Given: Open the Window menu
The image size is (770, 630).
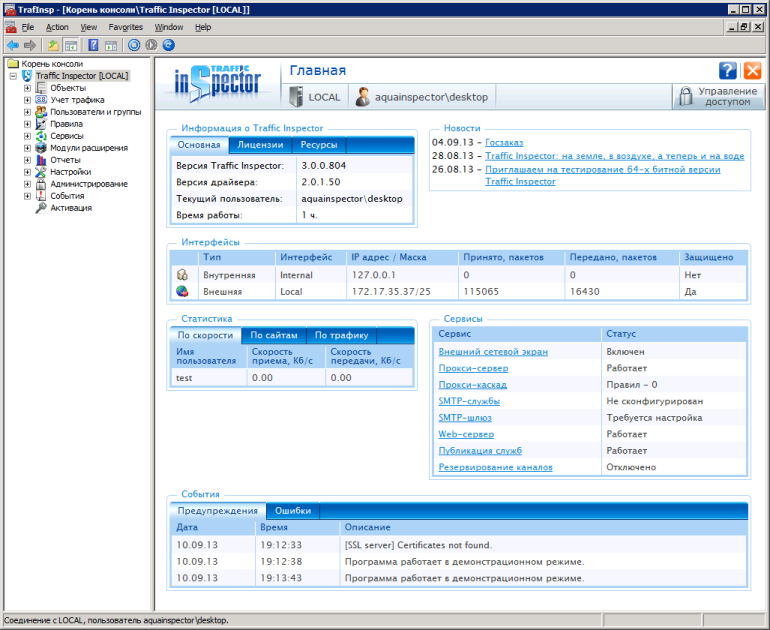Looking at the screenshot, I should click(x=169, y=27).
